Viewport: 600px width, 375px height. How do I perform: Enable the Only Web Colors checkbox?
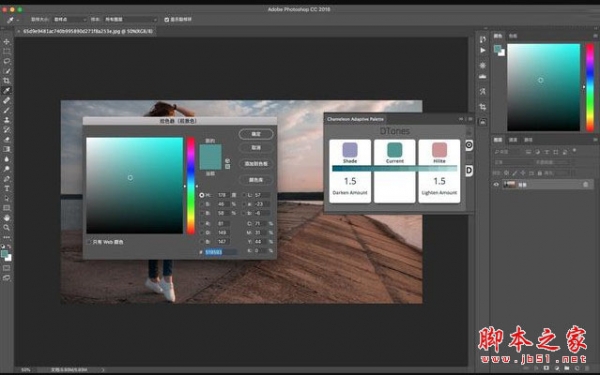tap(90, 242)
